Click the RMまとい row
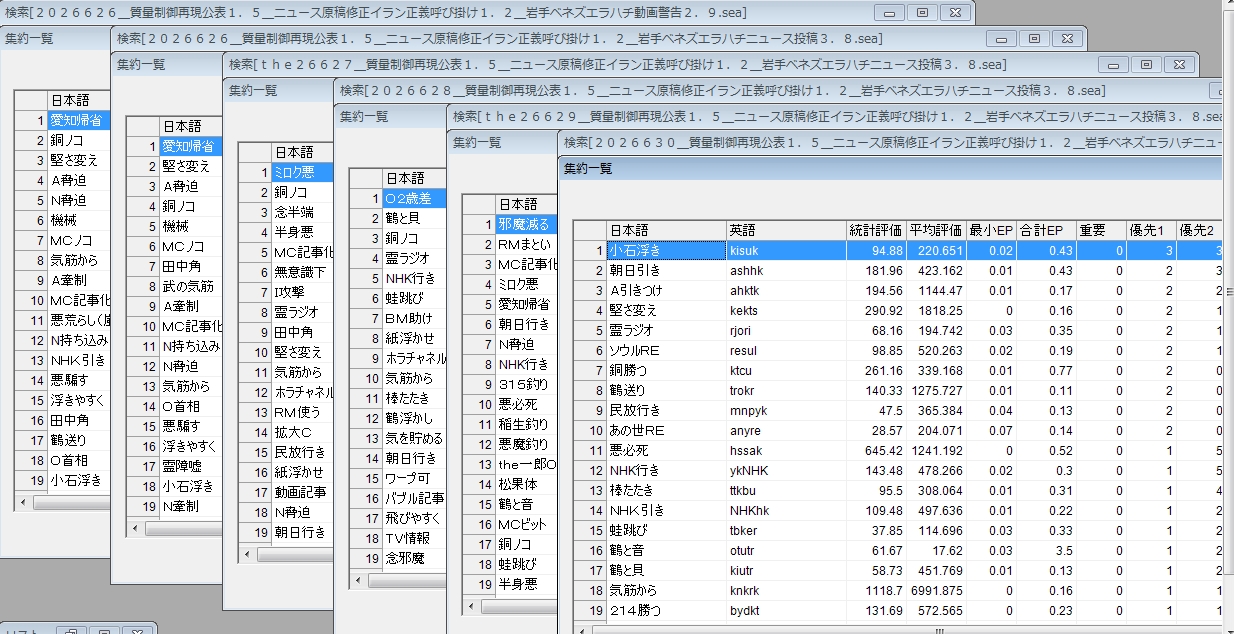 (x=526, y=244)
